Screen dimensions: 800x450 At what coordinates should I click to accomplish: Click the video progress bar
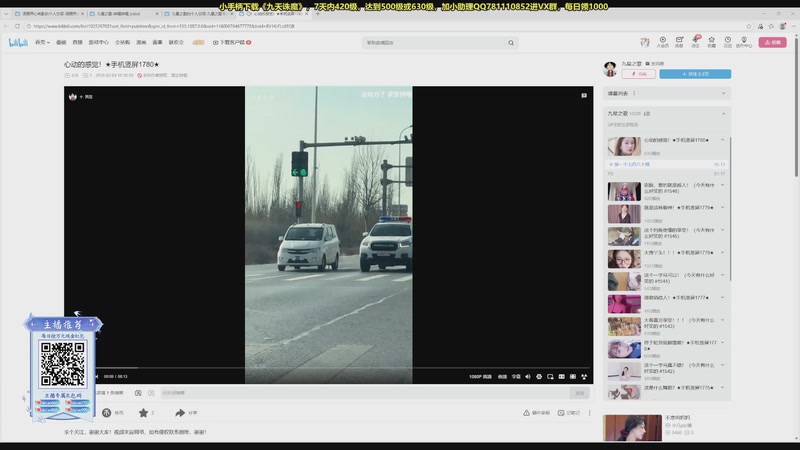coord(328,367)
